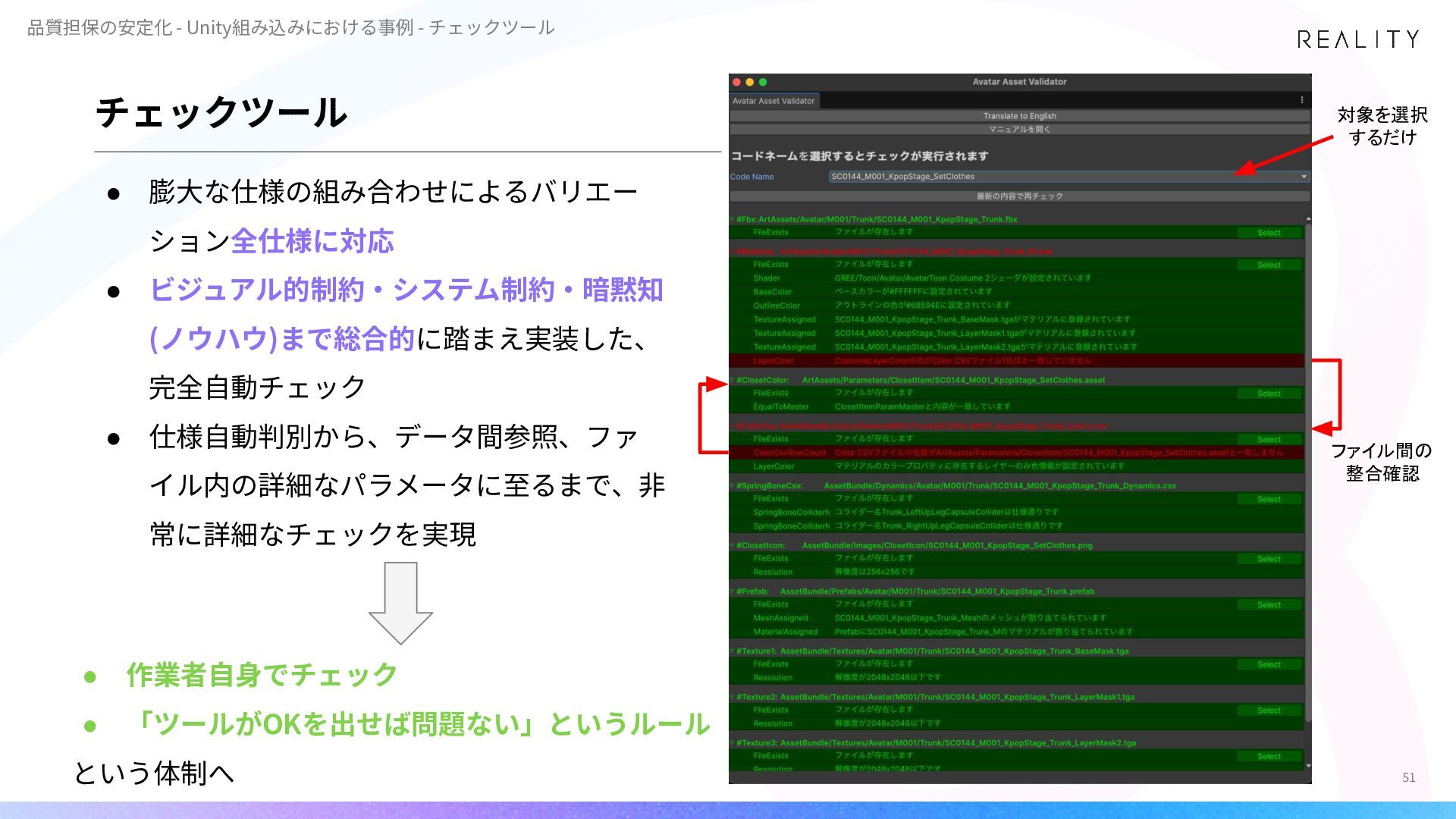Click the OutlineColor row
Viewport: 1456px width, 819px height.
pyautogui.click(x=1016, y=306)
